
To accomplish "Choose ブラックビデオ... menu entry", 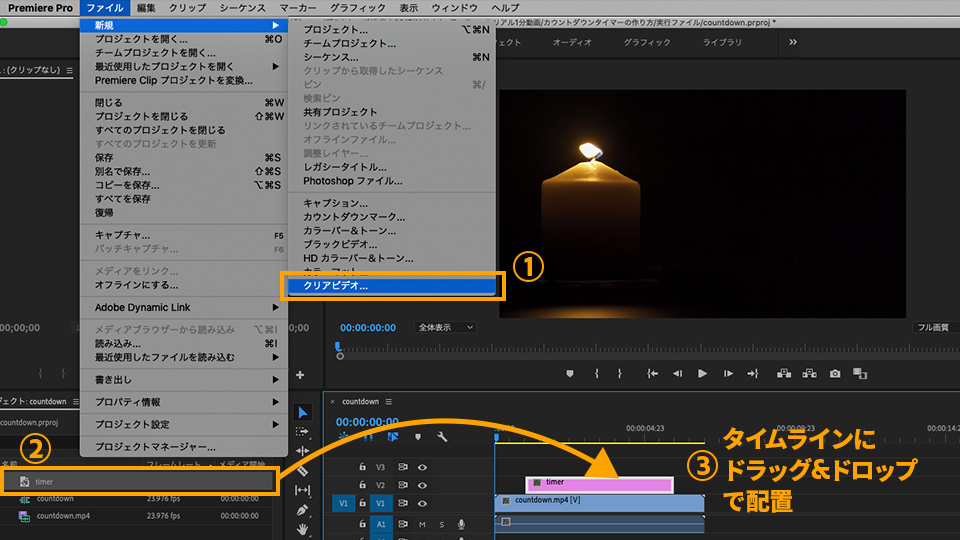I will (x=392, y=244).
